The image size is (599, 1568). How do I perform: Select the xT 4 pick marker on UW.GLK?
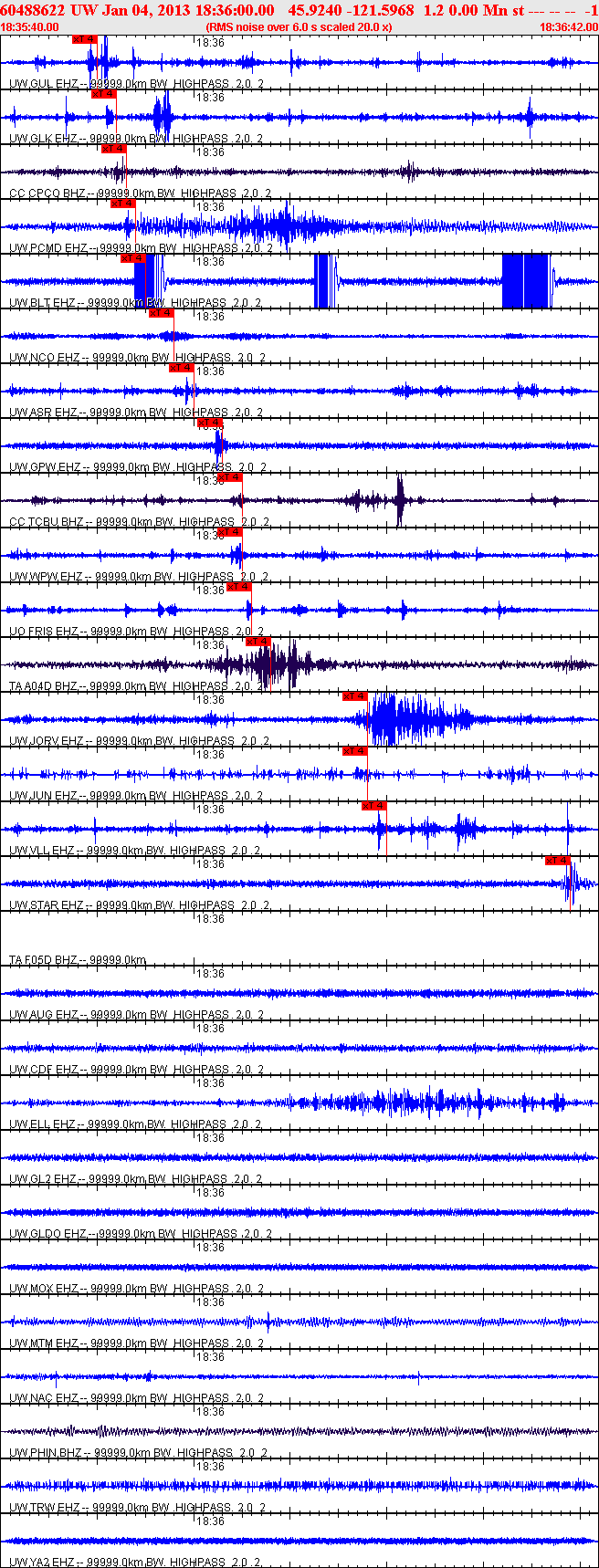click(103, 94)
